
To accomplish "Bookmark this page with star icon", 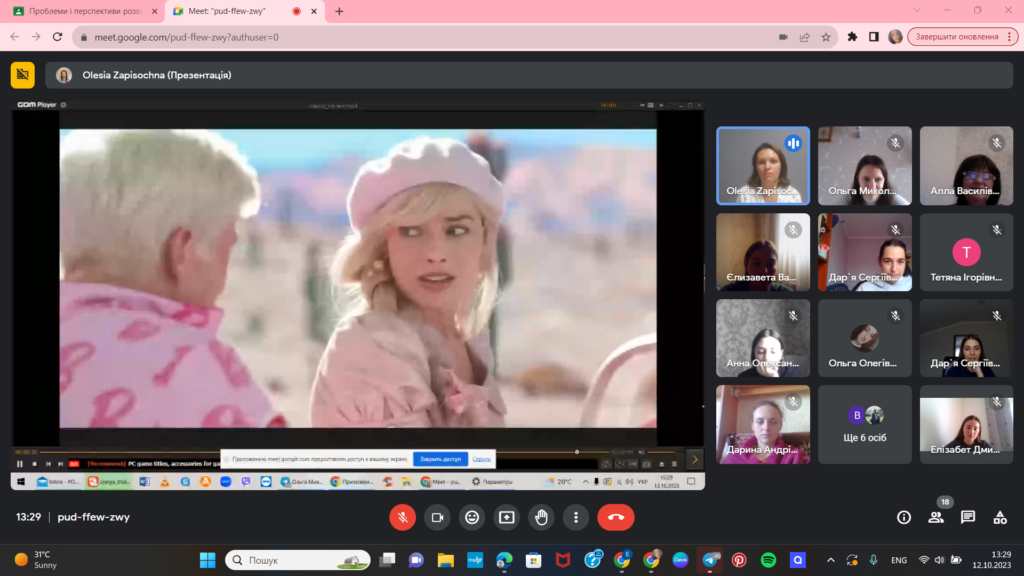I will (826, 37).
